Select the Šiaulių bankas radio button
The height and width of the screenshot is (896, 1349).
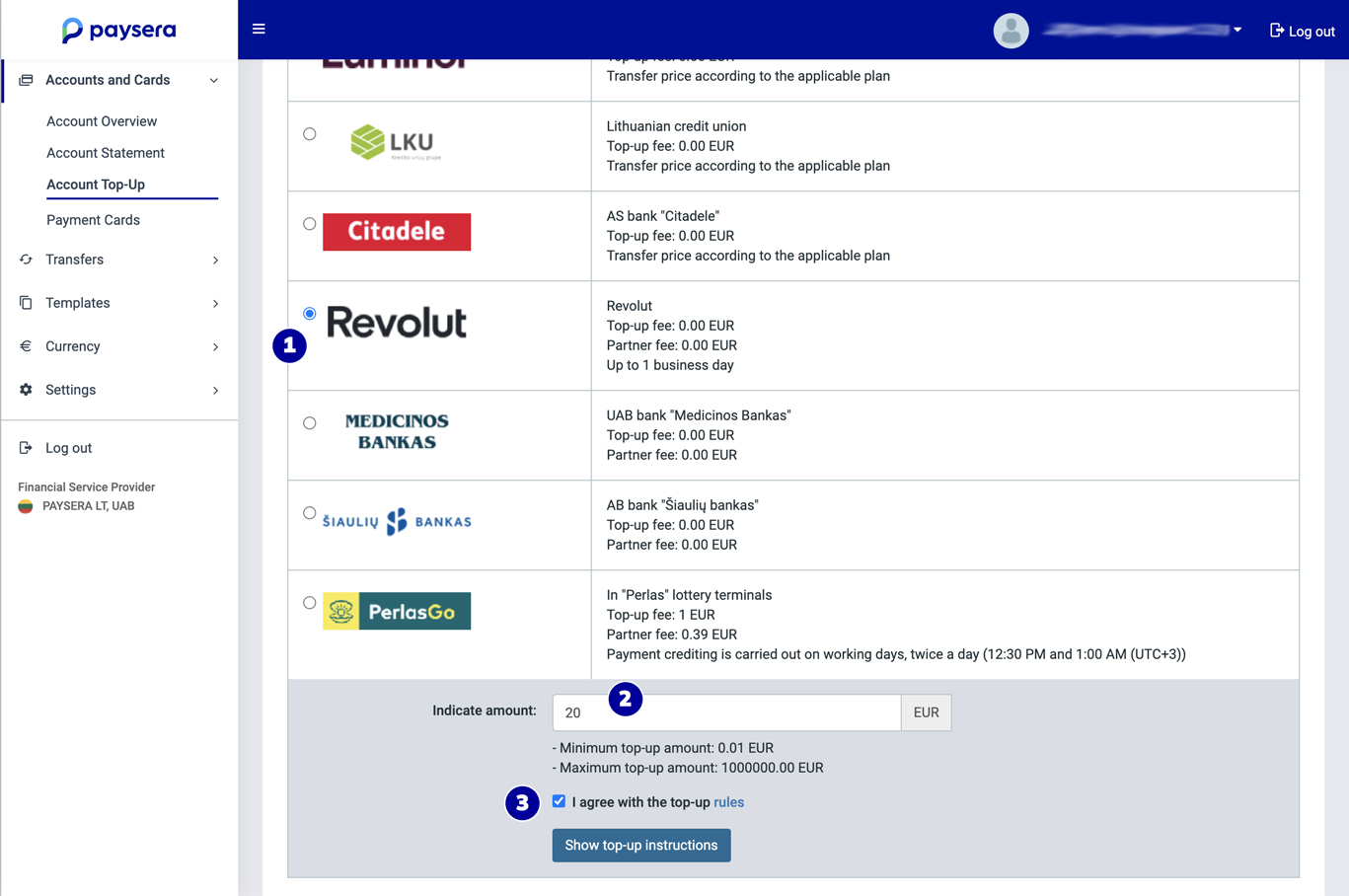click(x=310, y=513)
